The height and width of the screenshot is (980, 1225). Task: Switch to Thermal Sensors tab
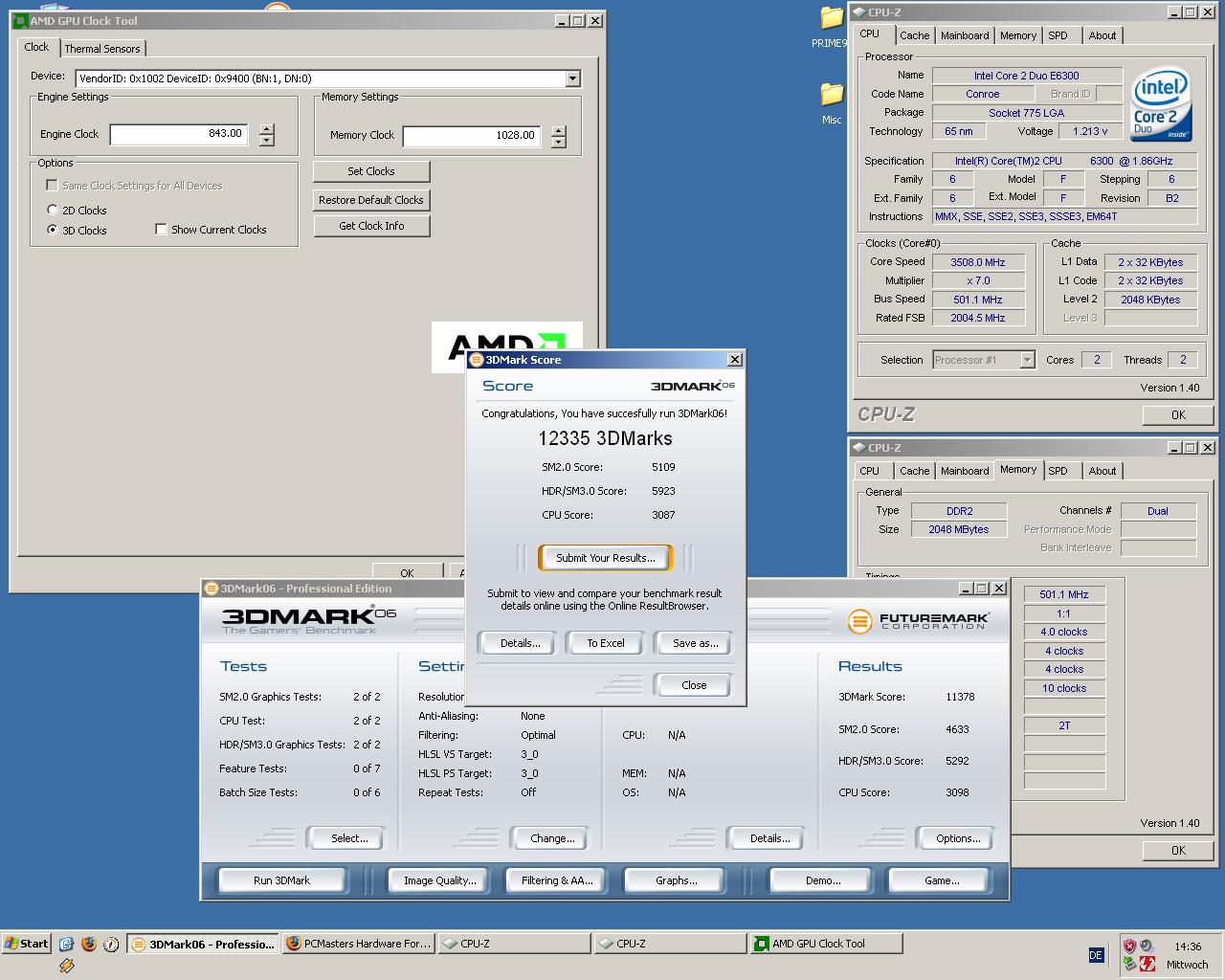pos(102,49)
